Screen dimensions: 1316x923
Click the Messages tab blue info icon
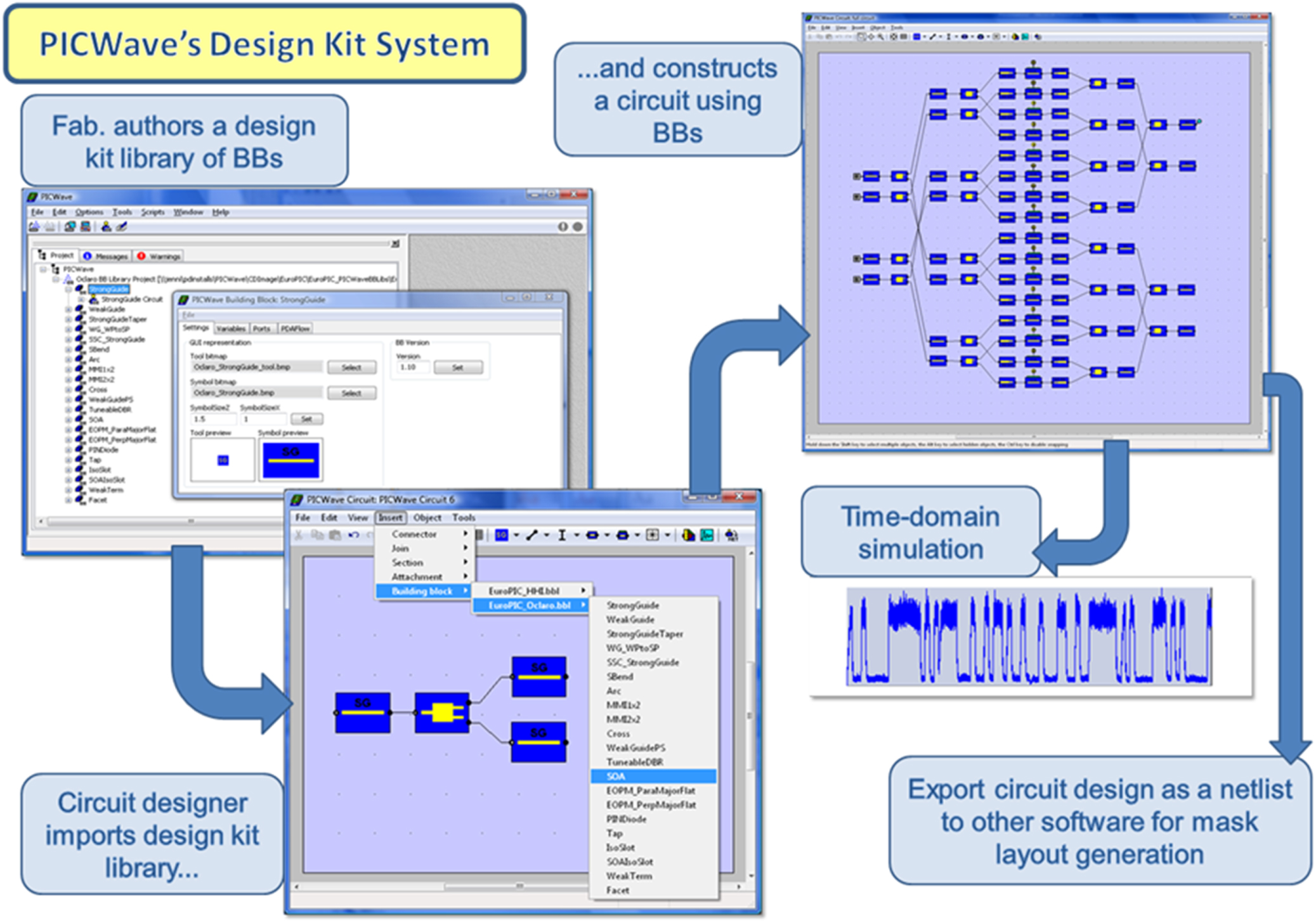(x=88, y=255)
